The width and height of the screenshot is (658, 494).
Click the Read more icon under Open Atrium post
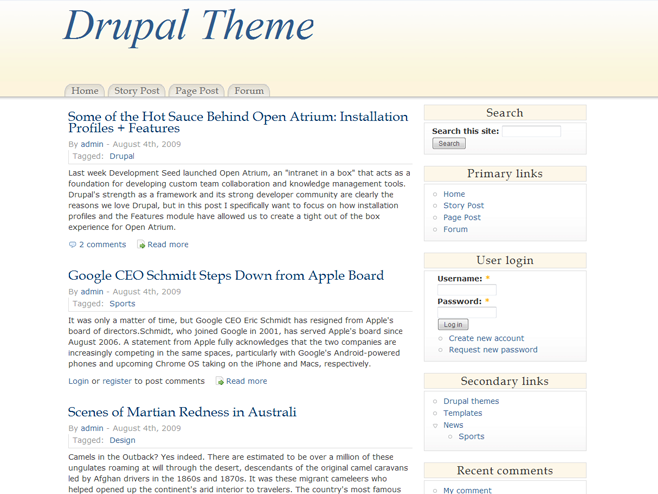141,244
